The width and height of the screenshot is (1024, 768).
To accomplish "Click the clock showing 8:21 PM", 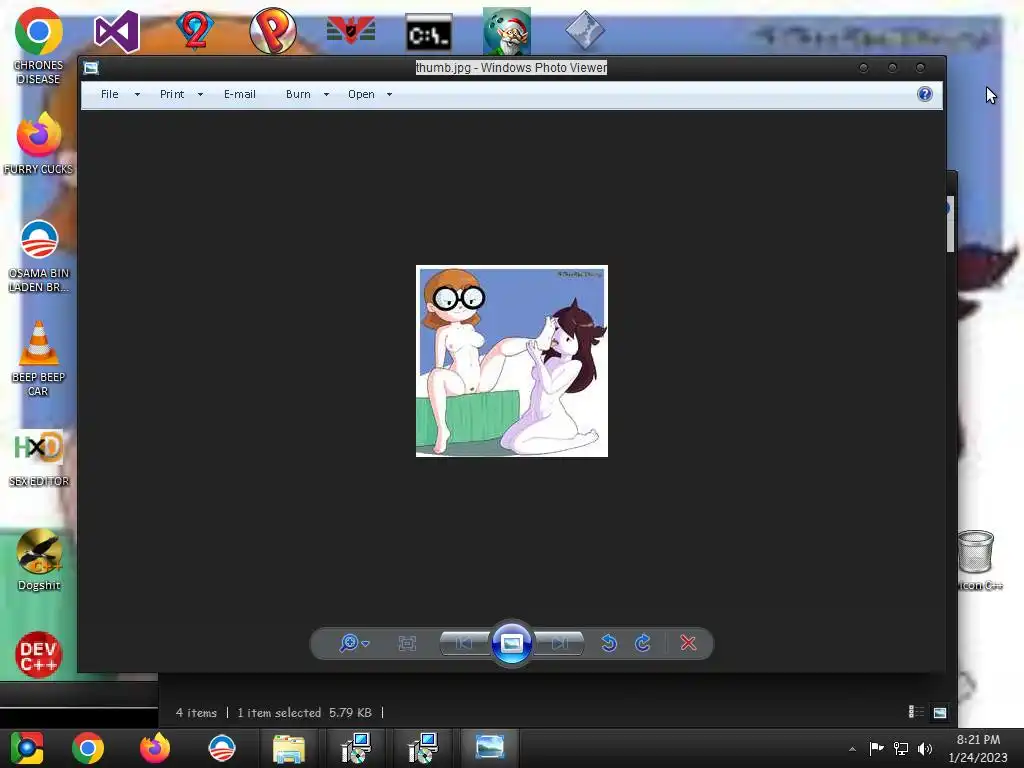I will pyautogui.click(x=978, y=748).
